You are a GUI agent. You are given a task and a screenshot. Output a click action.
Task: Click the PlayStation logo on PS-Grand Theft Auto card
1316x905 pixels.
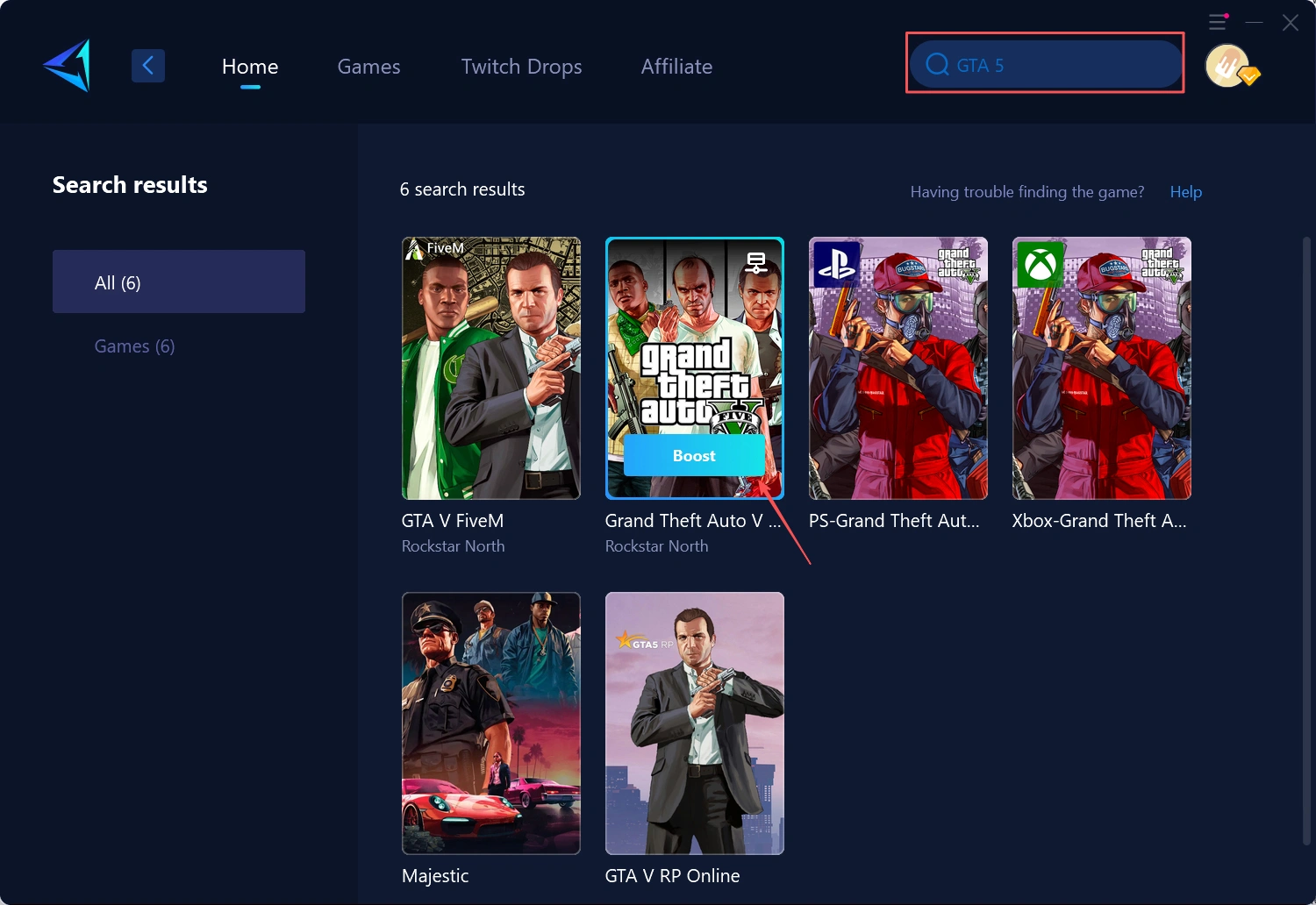click(x=836, y=264)
